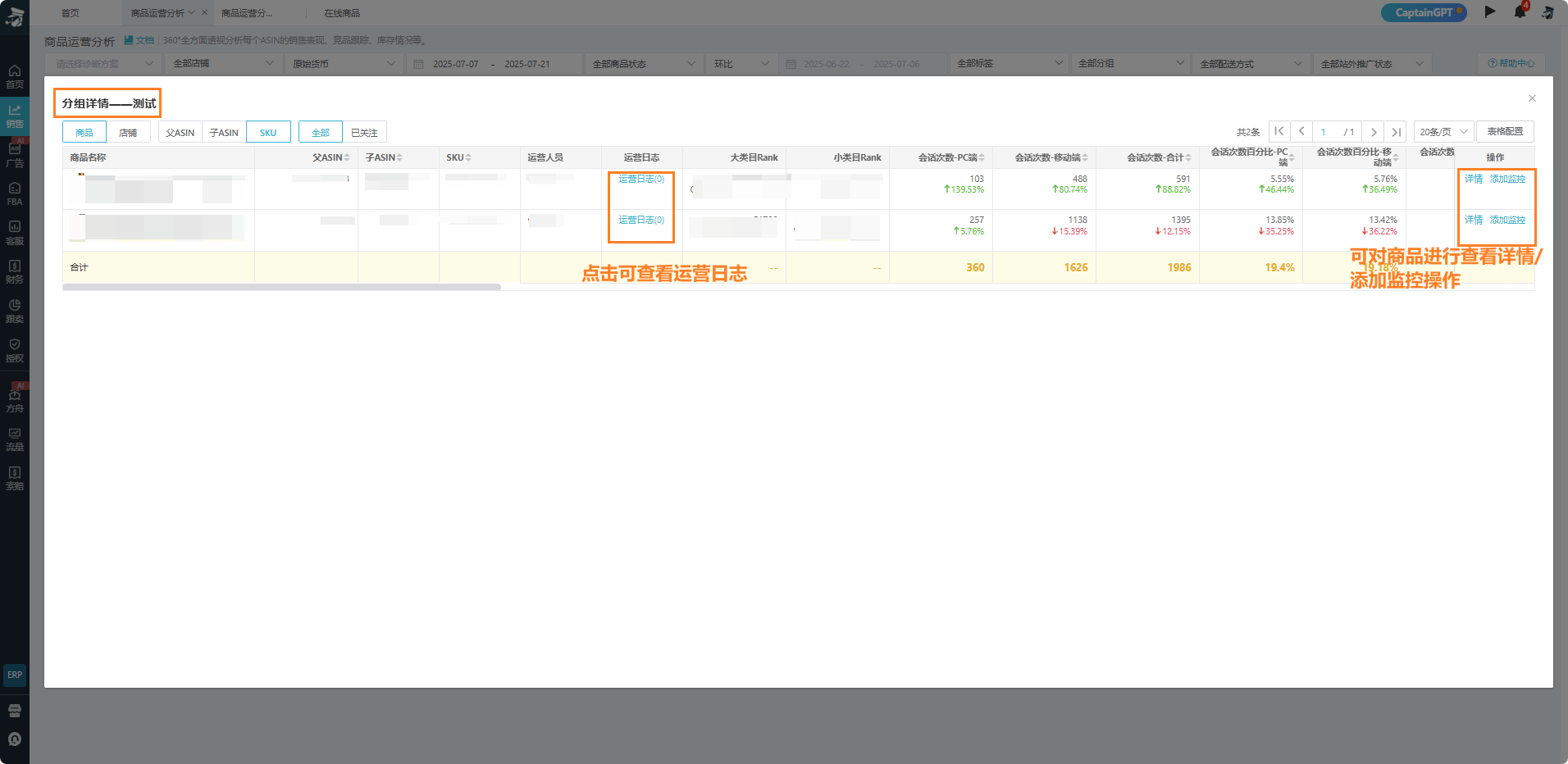This screenshot has width=1568, height=764.
Task: Open 环比 comparison dropdown
Action: pyautogui.click(x=741, y=63)
